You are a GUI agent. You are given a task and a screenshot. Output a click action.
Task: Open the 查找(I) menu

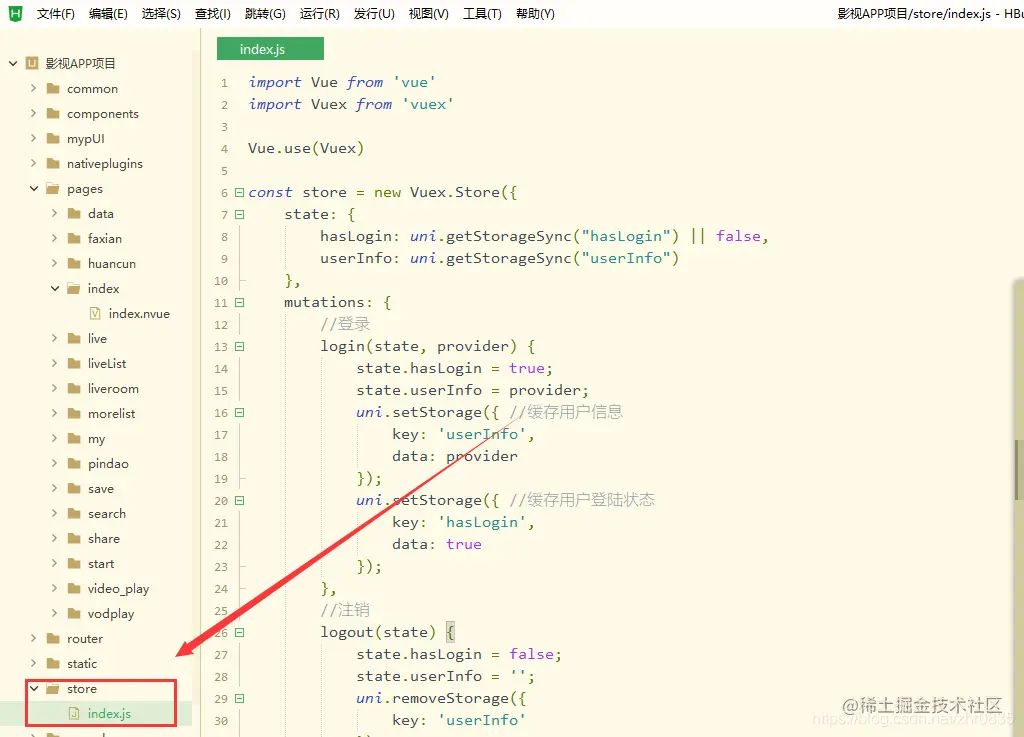point(213,14)
